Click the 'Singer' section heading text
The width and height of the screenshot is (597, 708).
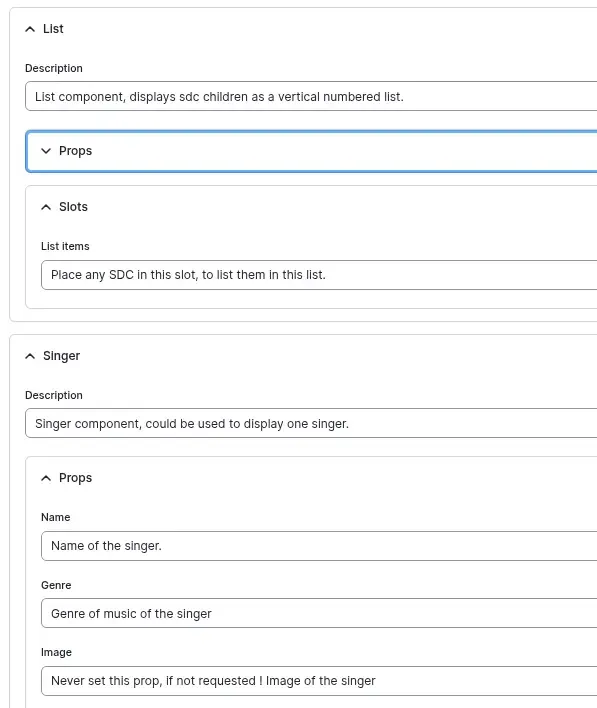tap(61, 356)
